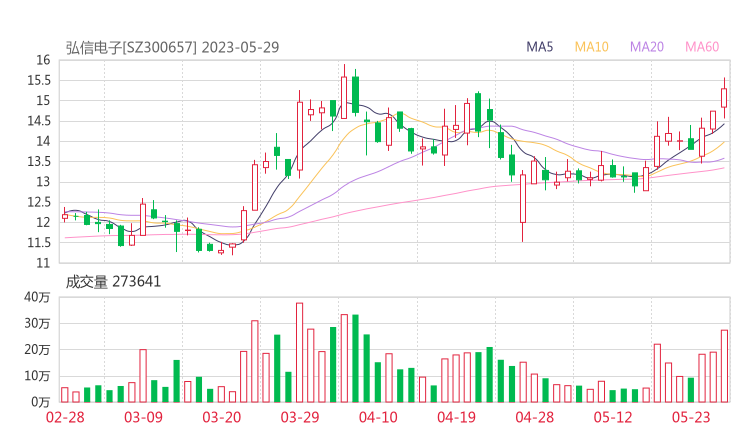Viewport: 740px width, 440px height.
Task: Click the 04-19 date label
Action: [x=456, y=417]
